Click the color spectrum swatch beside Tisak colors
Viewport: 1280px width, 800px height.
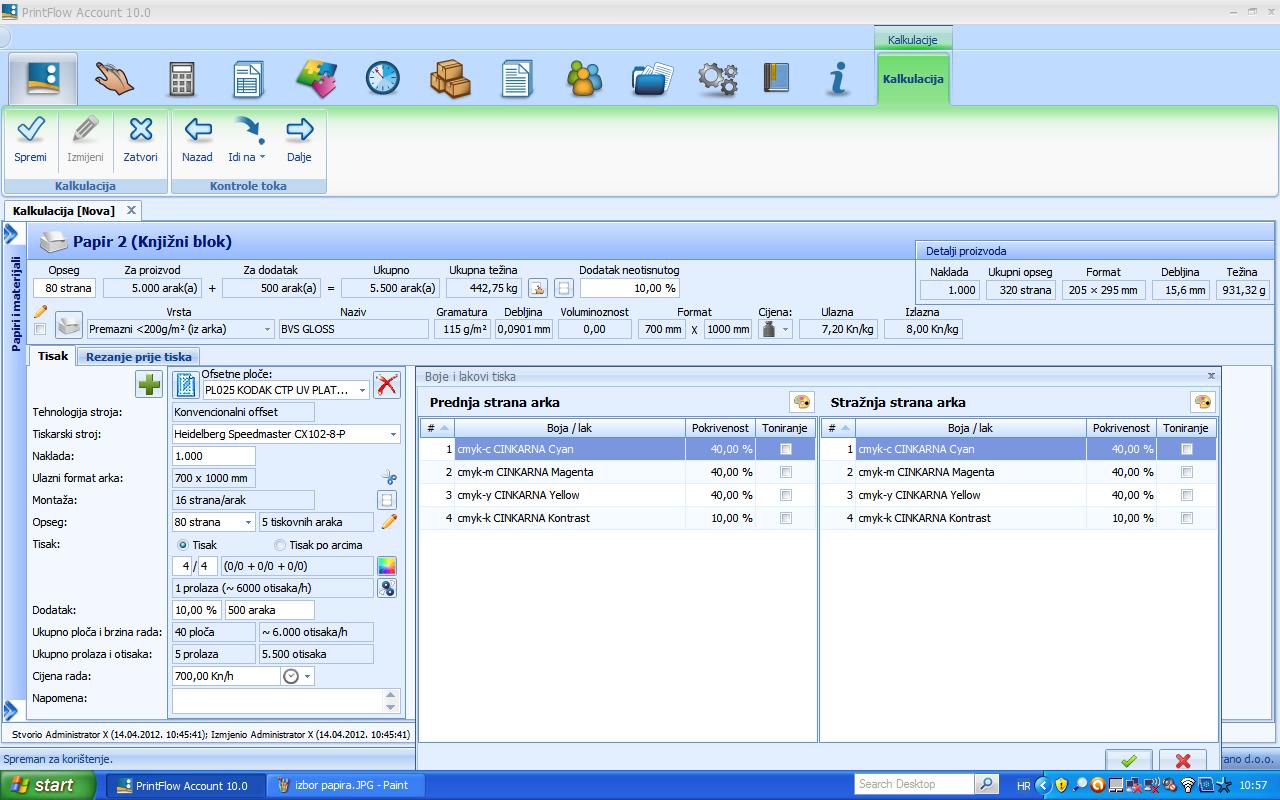pos(387,566)
